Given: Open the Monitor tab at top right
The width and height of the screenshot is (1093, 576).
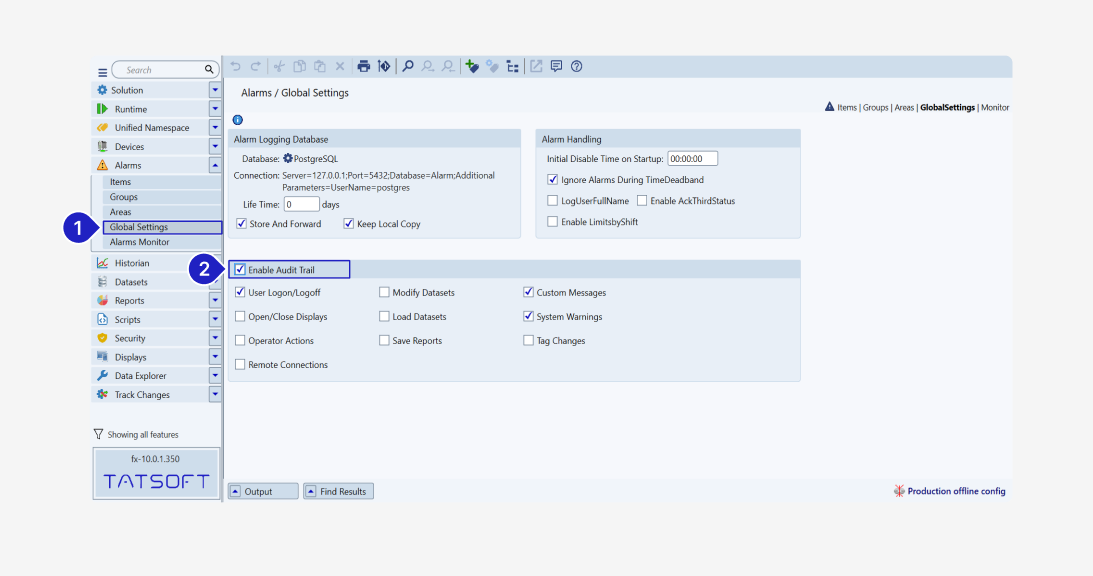Looking at the screenshot, I should coord(995,107).
